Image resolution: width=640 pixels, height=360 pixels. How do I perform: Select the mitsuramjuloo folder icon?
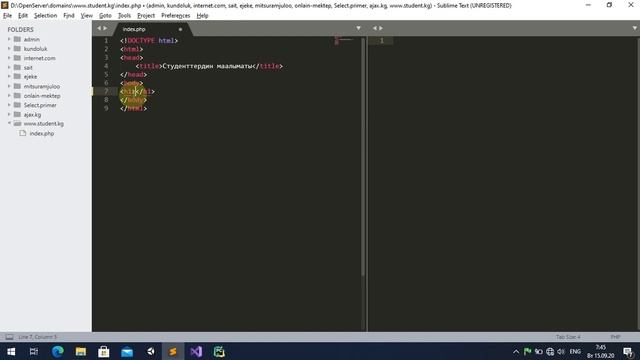coord(17,86)
